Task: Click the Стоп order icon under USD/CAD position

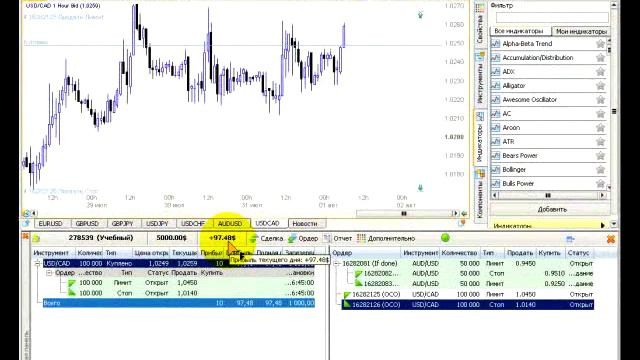Action: (71, 293)
